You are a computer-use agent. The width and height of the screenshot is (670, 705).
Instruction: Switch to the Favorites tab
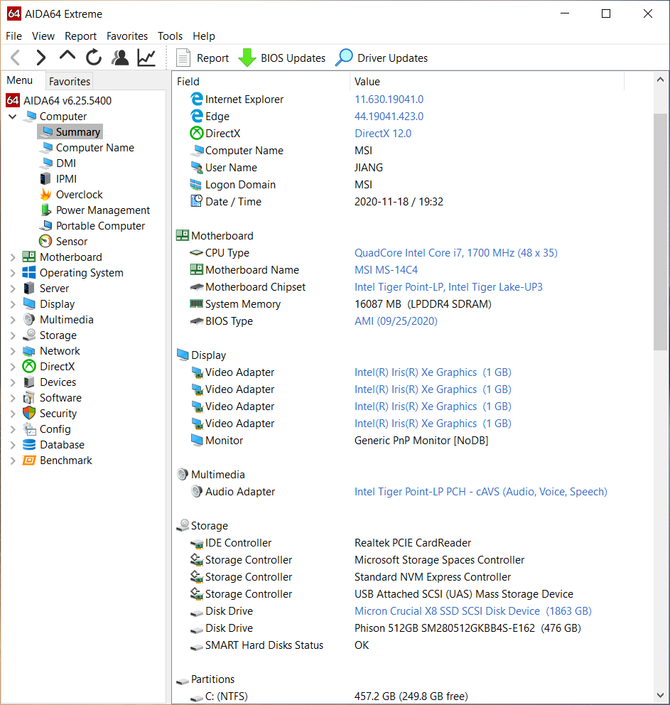click(70, 81)
